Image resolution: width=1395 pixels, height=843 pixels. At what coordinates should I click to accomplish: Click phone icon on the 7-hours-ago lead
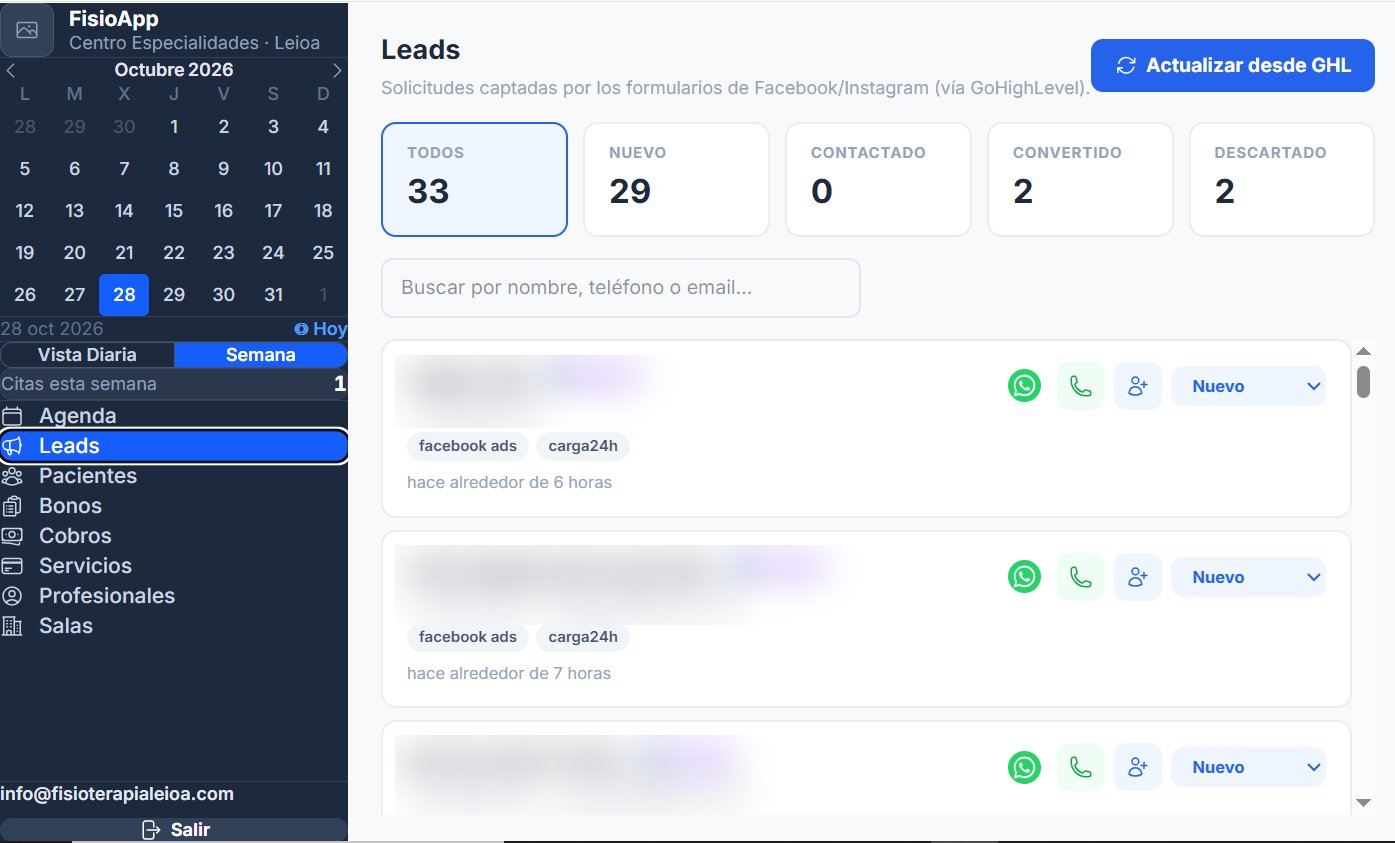pos(1081,577)
